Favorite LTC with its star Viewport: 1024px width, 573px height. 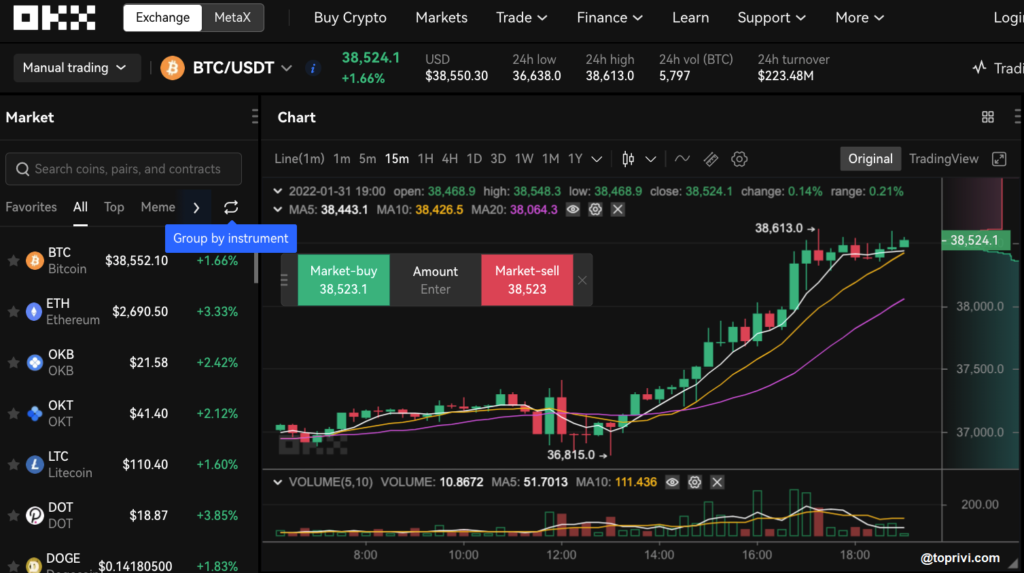click(13, 465)
